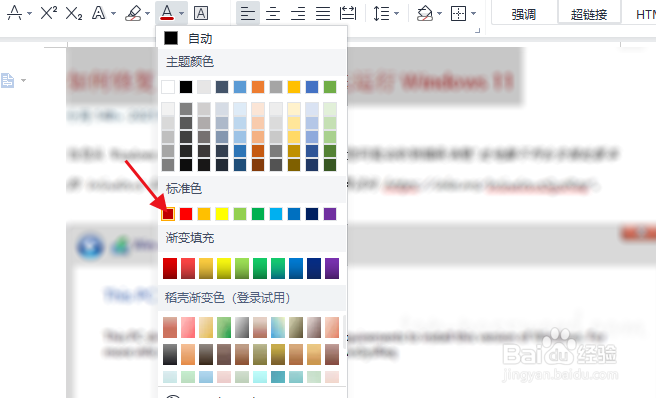Align text right
Viewport: 656px width, 398px height.
(x=298, y=14)
